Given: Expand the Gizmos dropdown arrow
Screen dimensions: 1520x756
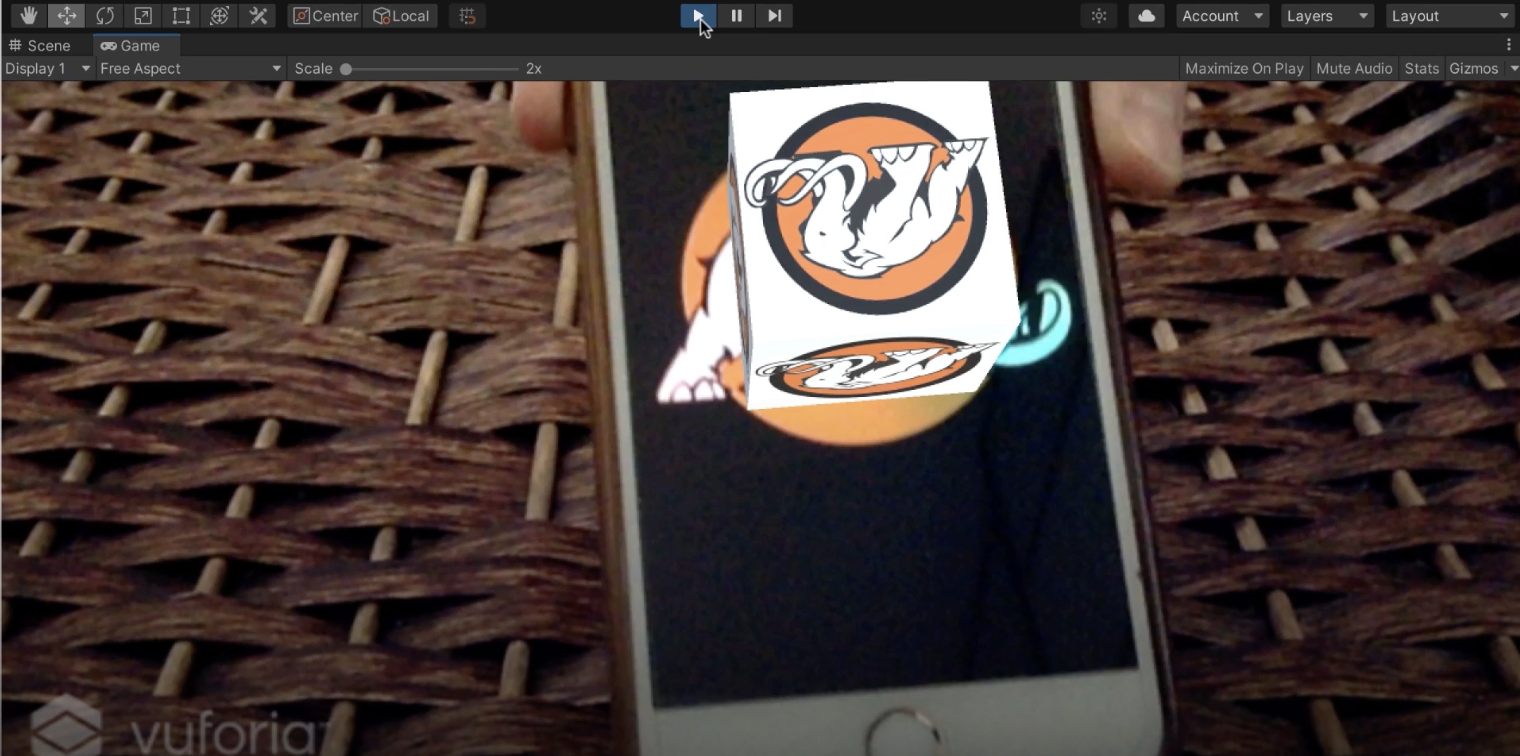Looking at the screenshot, I should tap(1512, 68).
